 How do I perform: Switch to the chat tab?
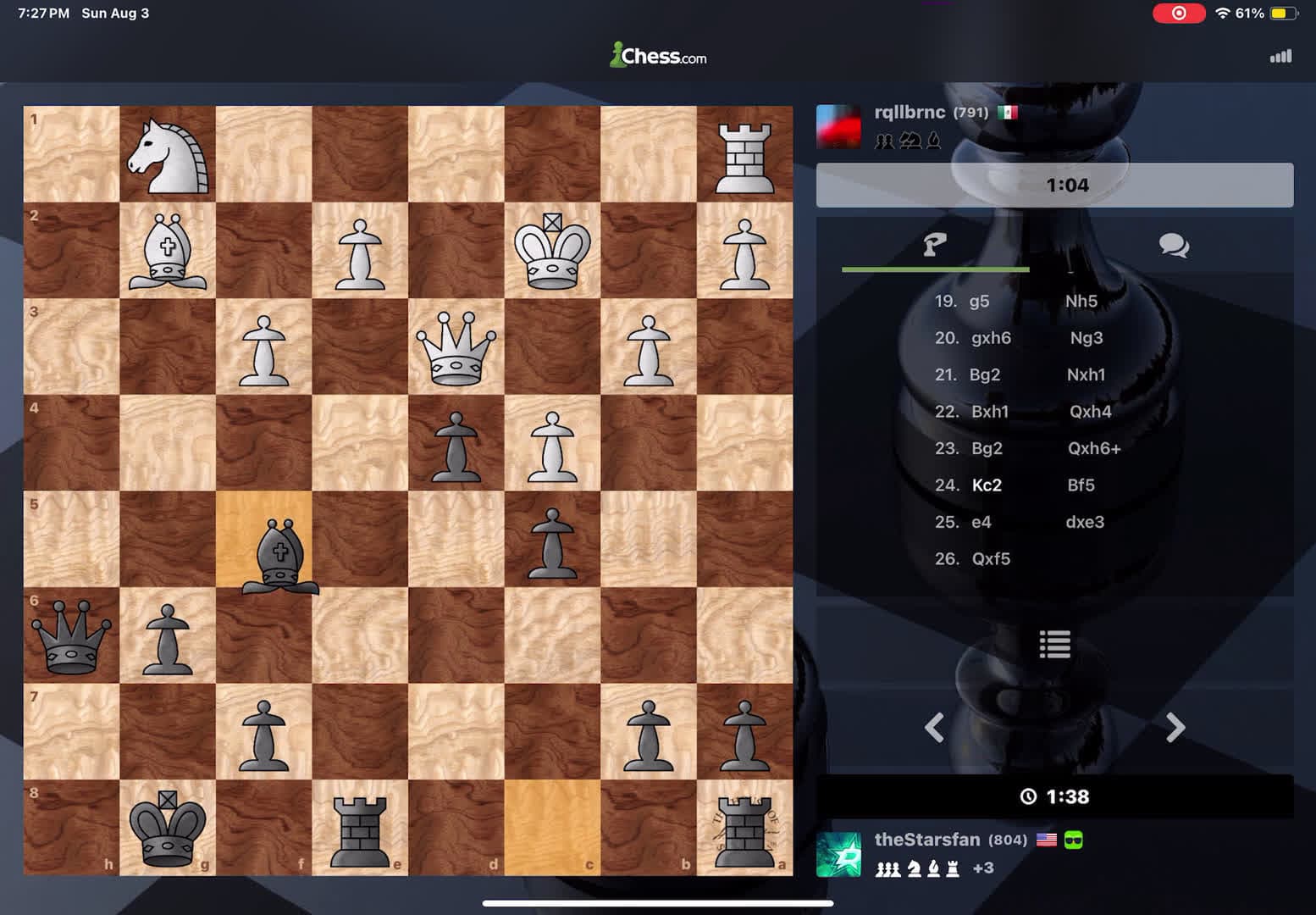[x=1174, y=246]
